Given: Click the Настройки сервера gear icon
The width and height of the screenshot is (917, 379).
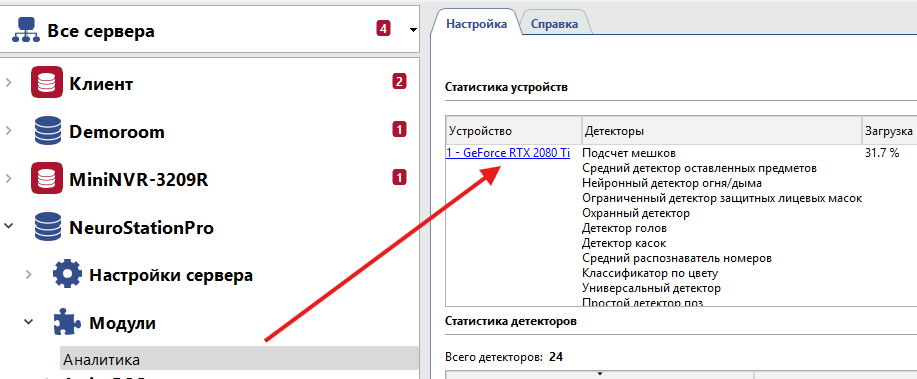Looking at the screenshot, I should coord(67,274).
